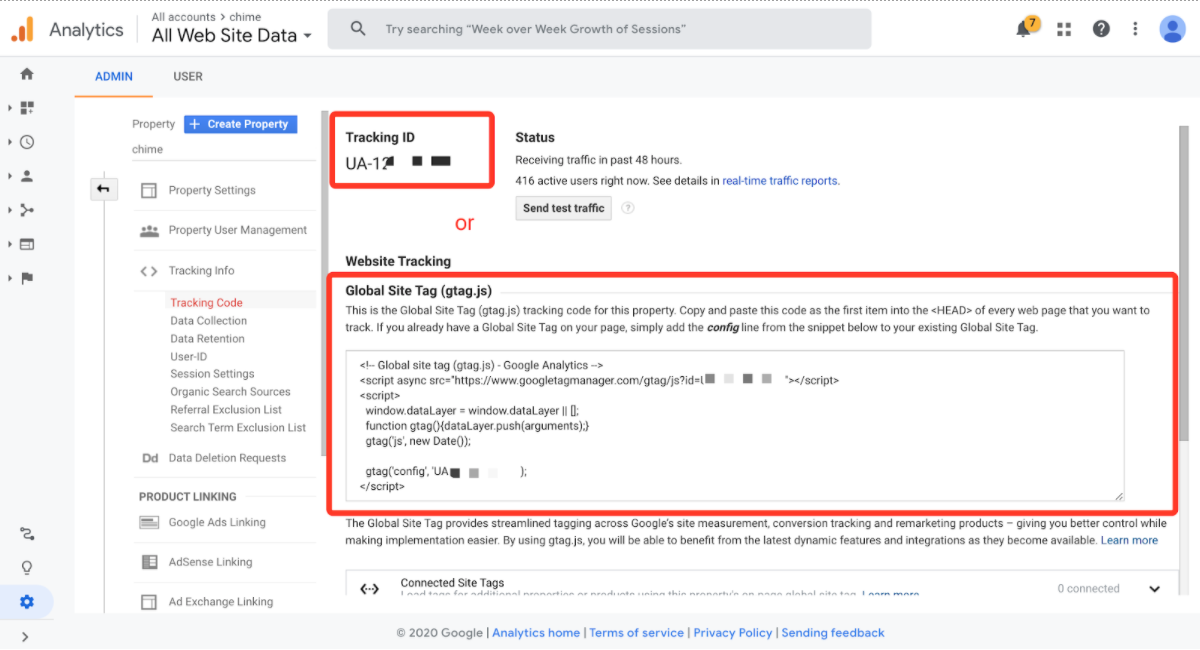Image resolution: width=1200 pixels, height=650 pixels.
Task: Click the Analytics search field
Action: [600, 29]
